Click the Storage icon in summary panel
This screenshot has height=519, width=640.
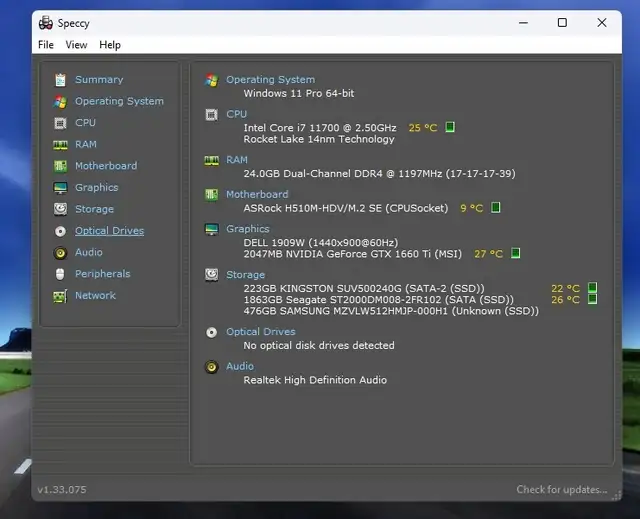tap(211, 275)
